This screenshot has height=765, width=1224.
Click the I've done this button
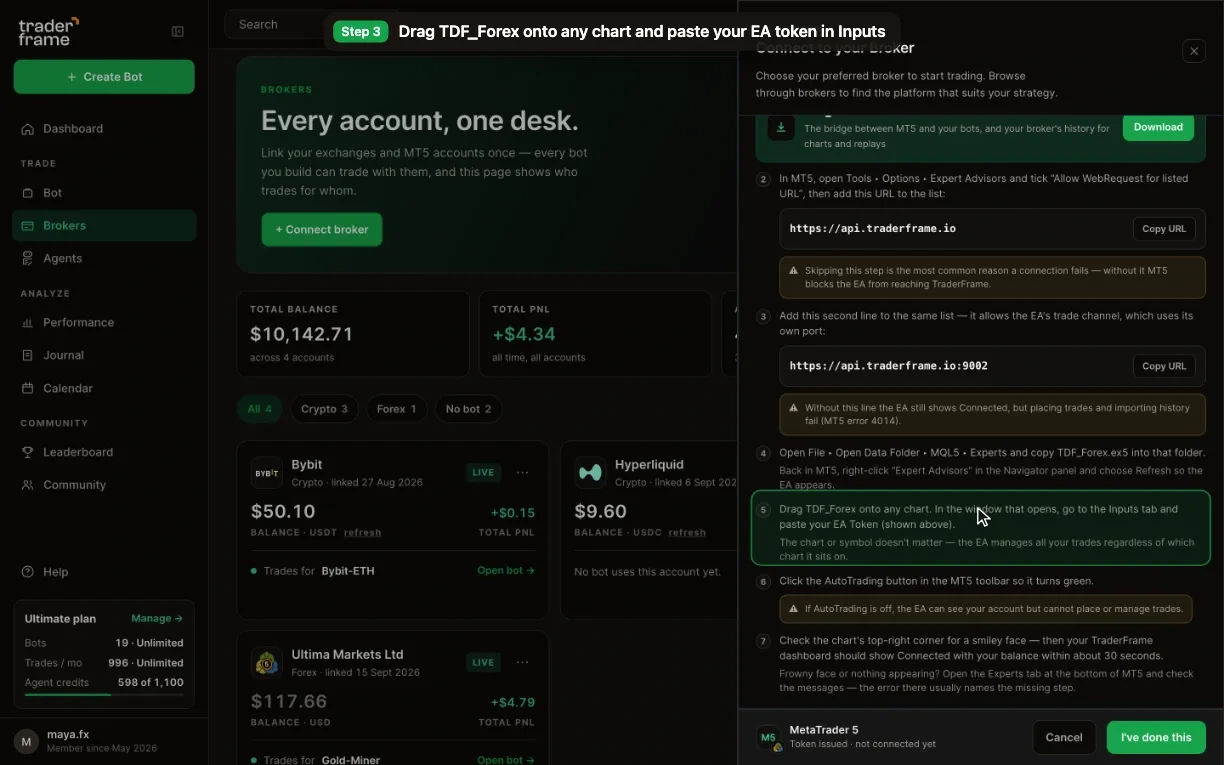click(x=1156, y=738)
